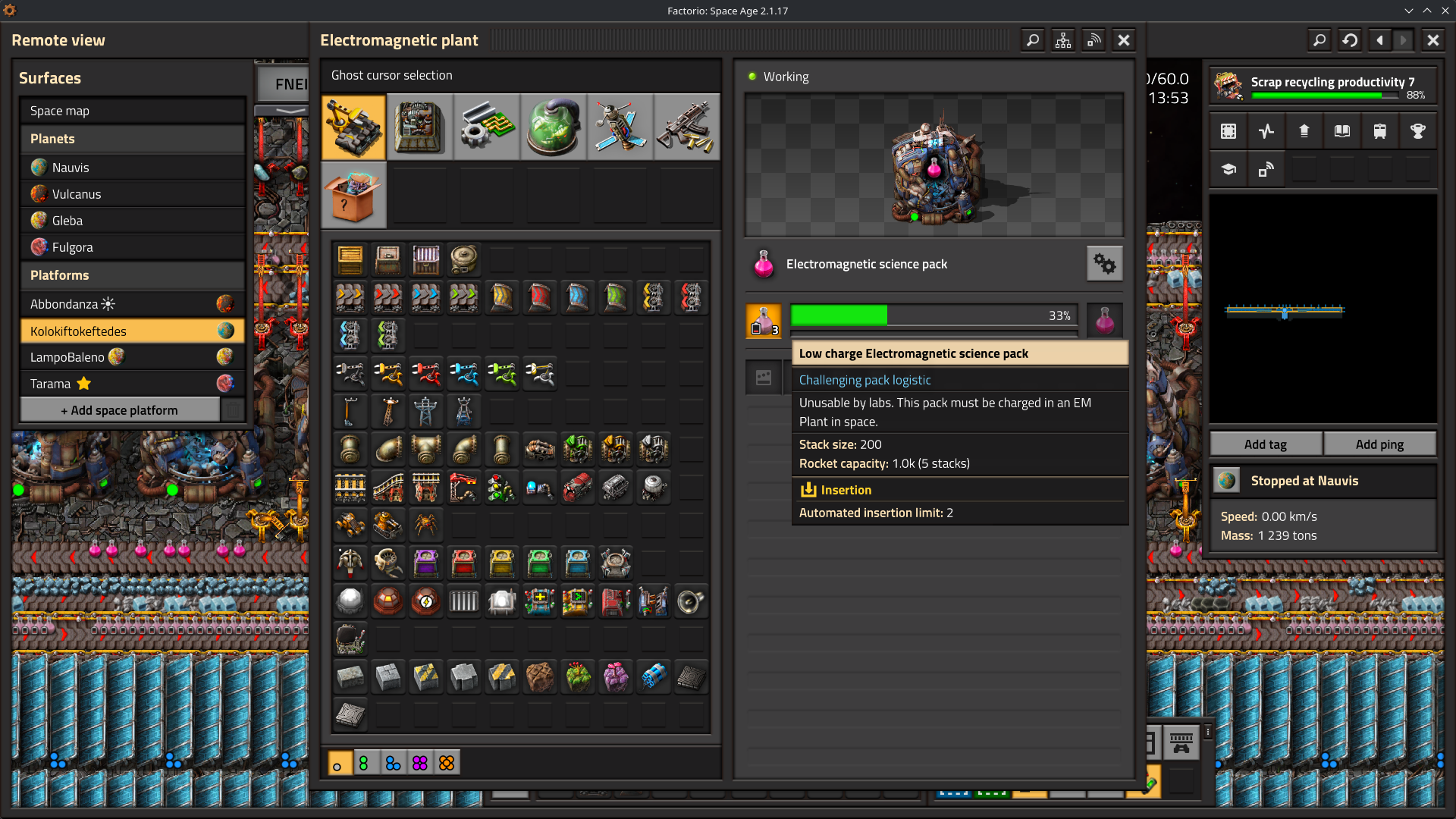The height and width of the screenshot is (819, 1456).
Task: Expand the three-dot menu beside bottom toolbar
Action: coord(1208,732)
